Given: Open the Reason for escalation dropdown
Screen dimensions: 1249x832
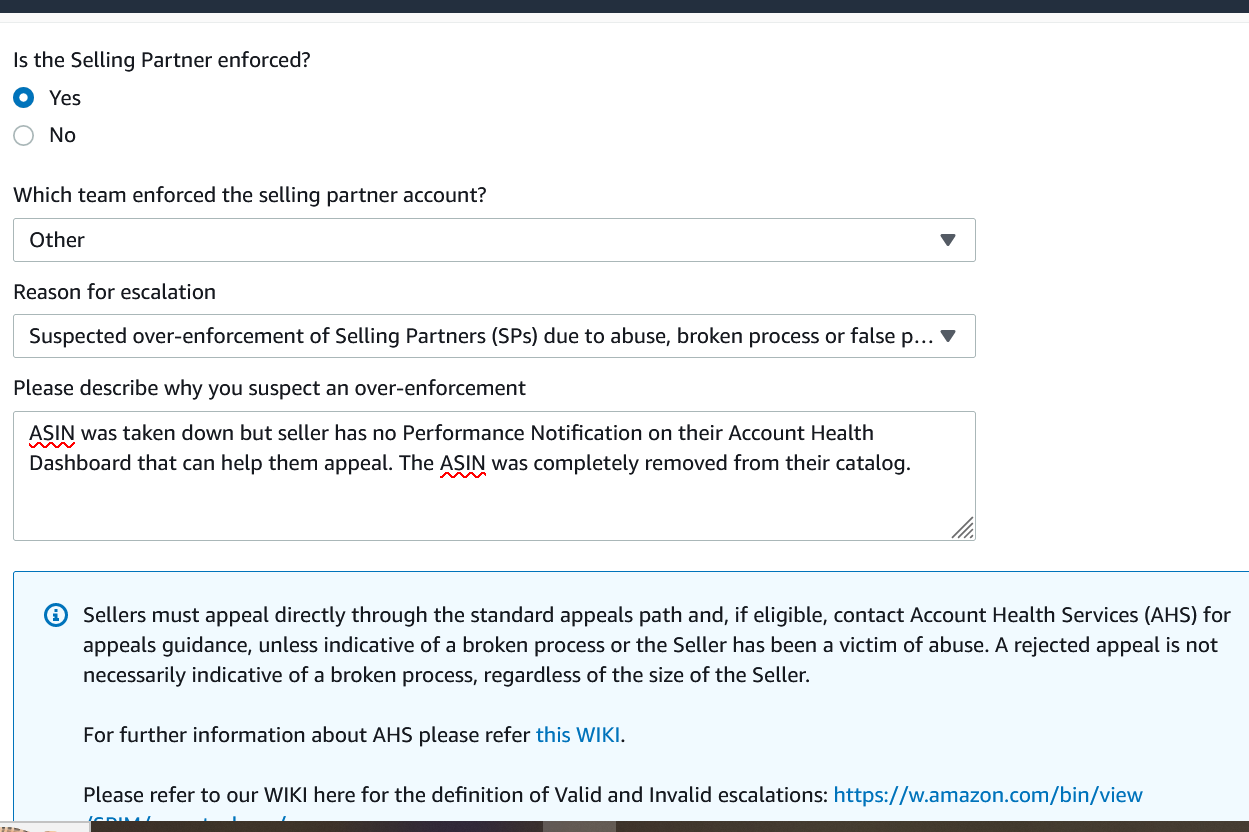Looking at the screenshot, I should [x=480, y=336].
